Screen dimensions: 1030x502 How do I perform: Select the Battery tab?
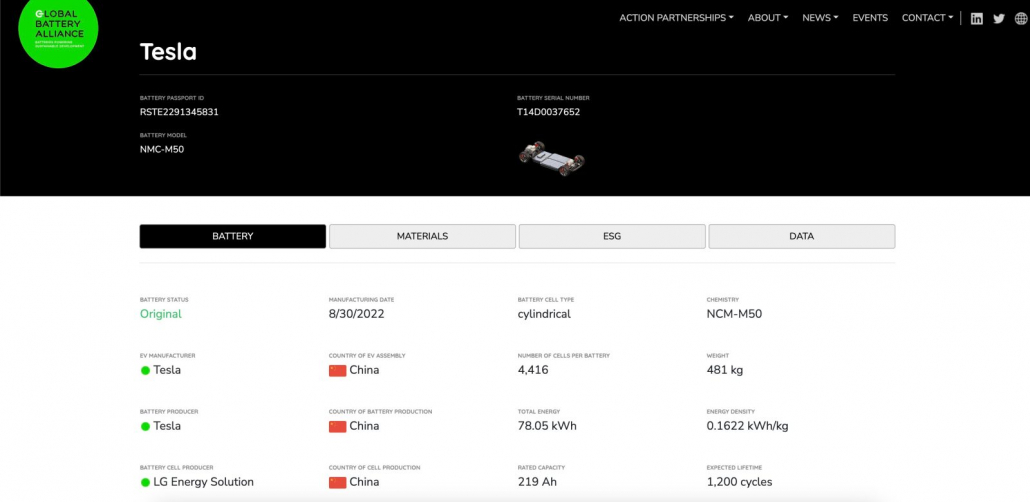coord(233,237)
